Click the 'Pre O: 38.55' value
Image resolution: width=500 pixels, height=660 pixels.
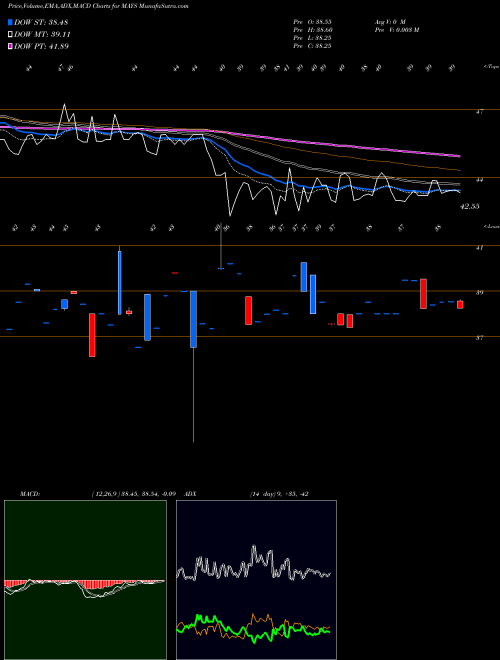click(x=313, y=21)
